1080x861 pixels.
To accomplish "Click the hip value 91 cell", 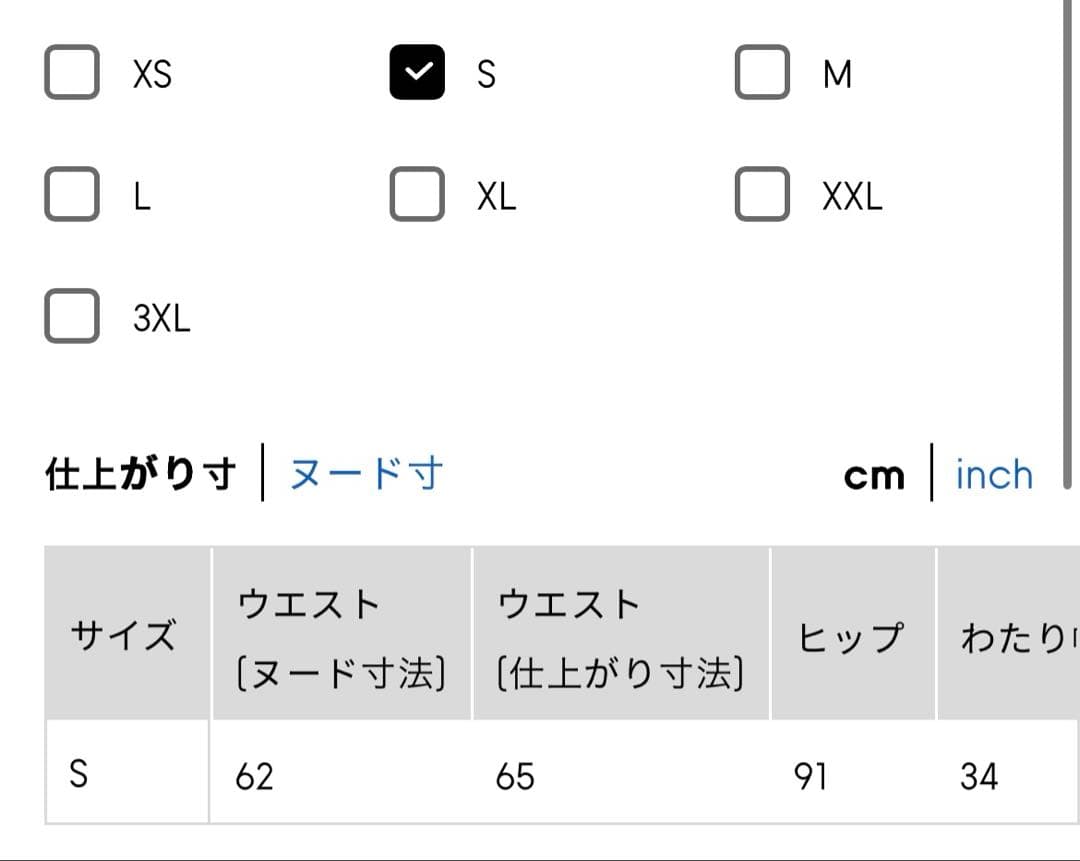I will tap(810, 776).
